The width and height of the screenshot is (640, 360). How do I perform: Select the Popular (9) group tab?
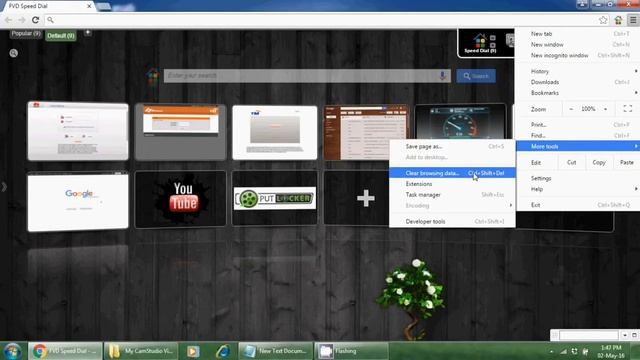[26, 33]
